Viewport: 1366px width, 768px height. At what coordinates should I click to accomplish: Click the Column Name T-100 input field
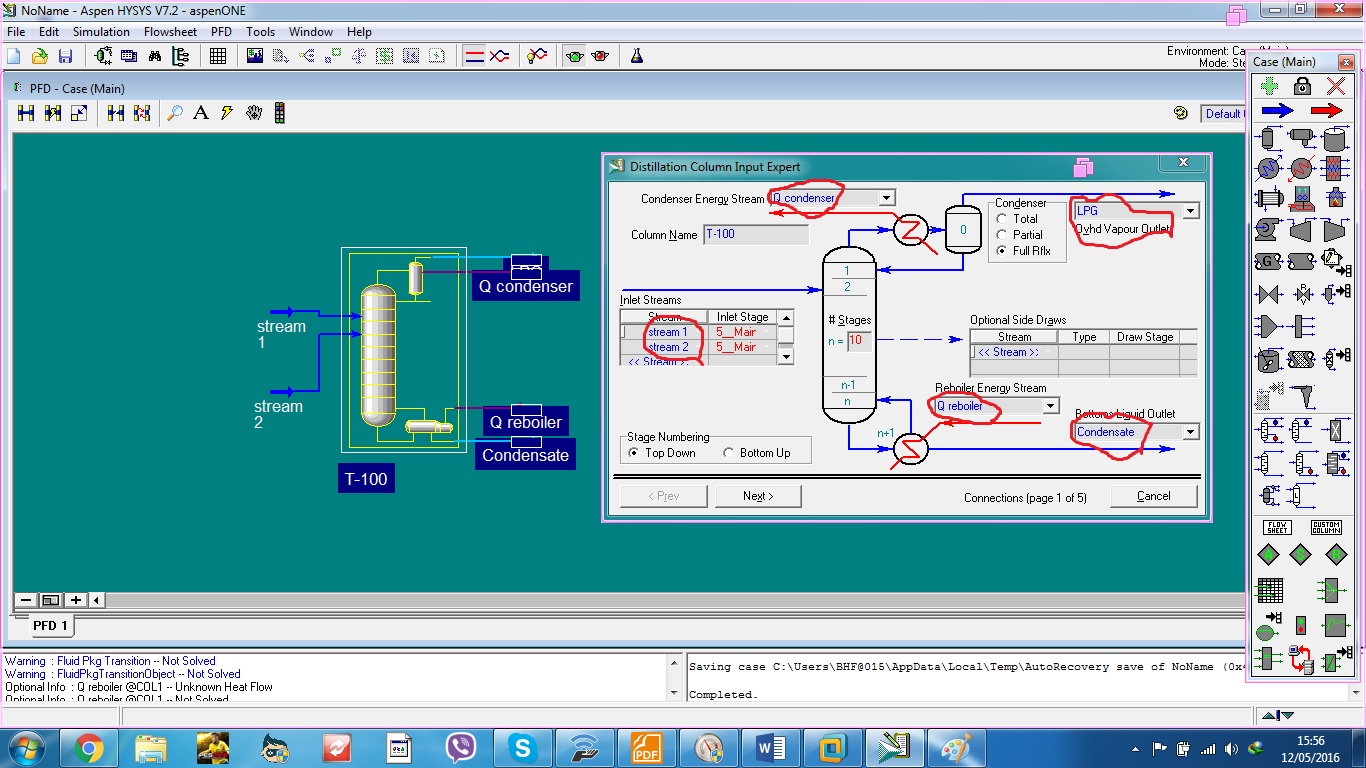(x=755, y=233)
